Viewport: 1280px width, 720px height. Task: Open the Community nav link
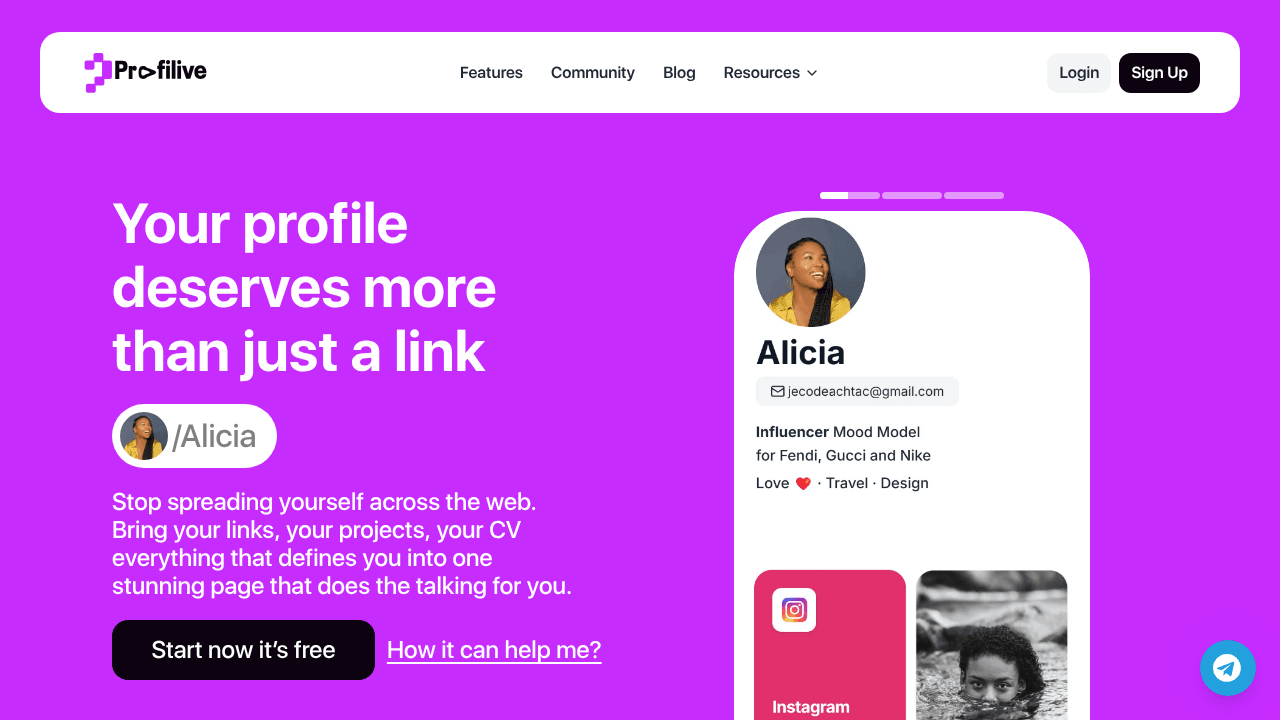[x=593, y=73]
